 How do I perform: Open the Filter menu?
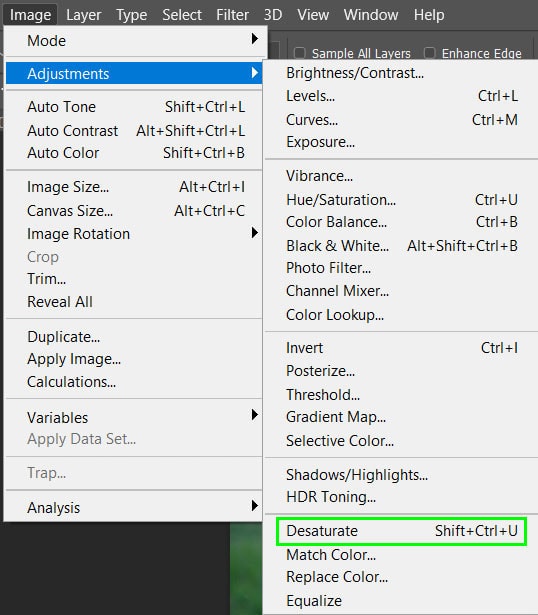pos(232,15)
